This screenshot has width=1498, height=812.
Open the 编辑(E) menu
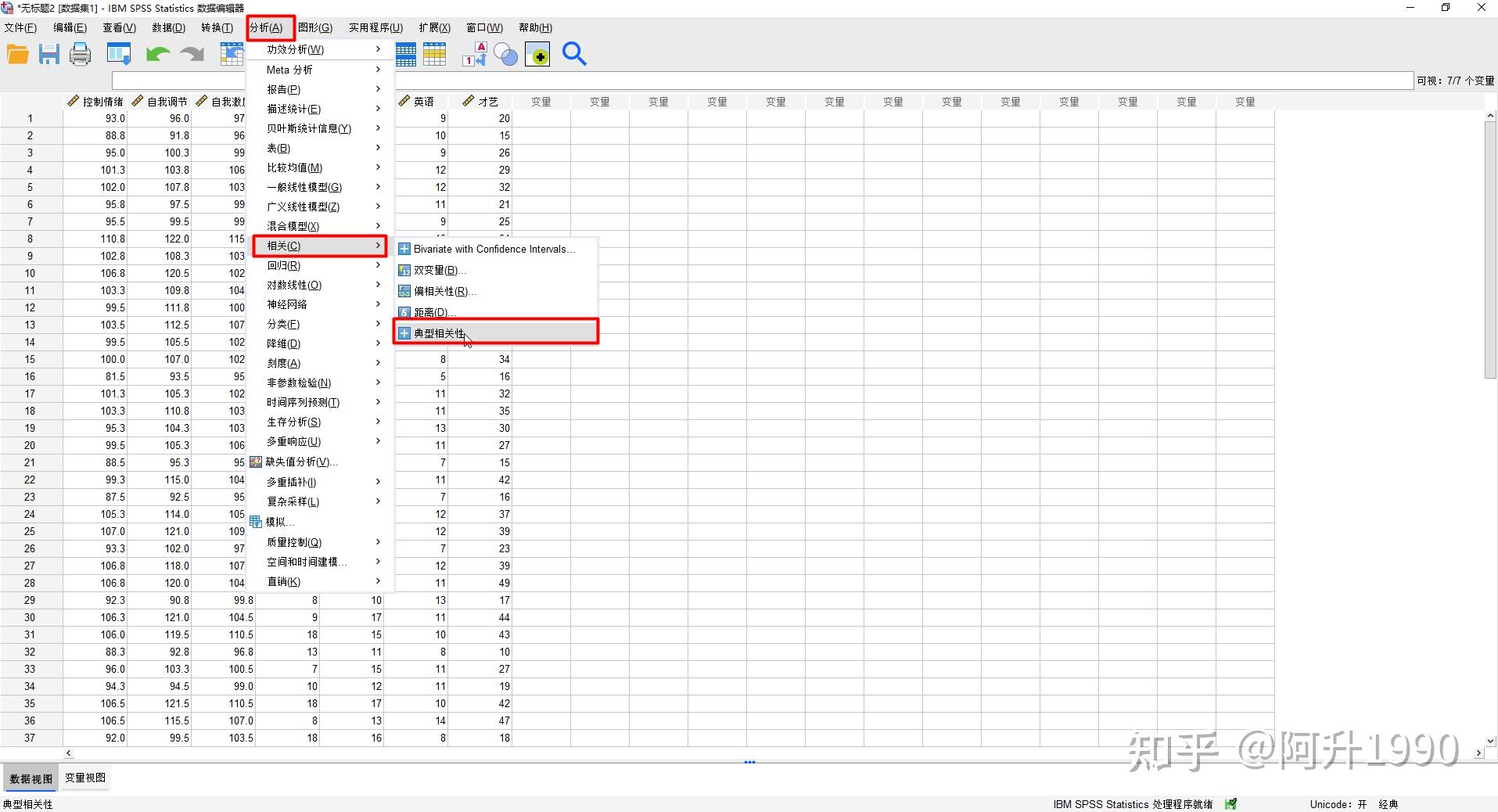click(x=70, y=27)
